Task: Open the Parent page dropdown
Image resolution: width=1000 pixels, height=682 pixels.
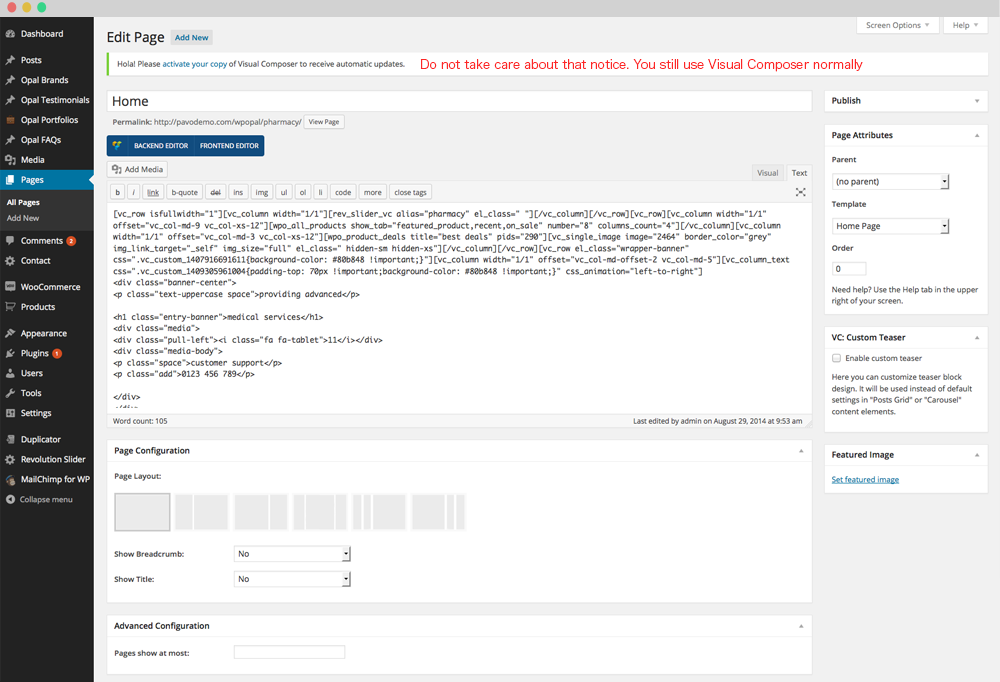Action: (890, 182)
